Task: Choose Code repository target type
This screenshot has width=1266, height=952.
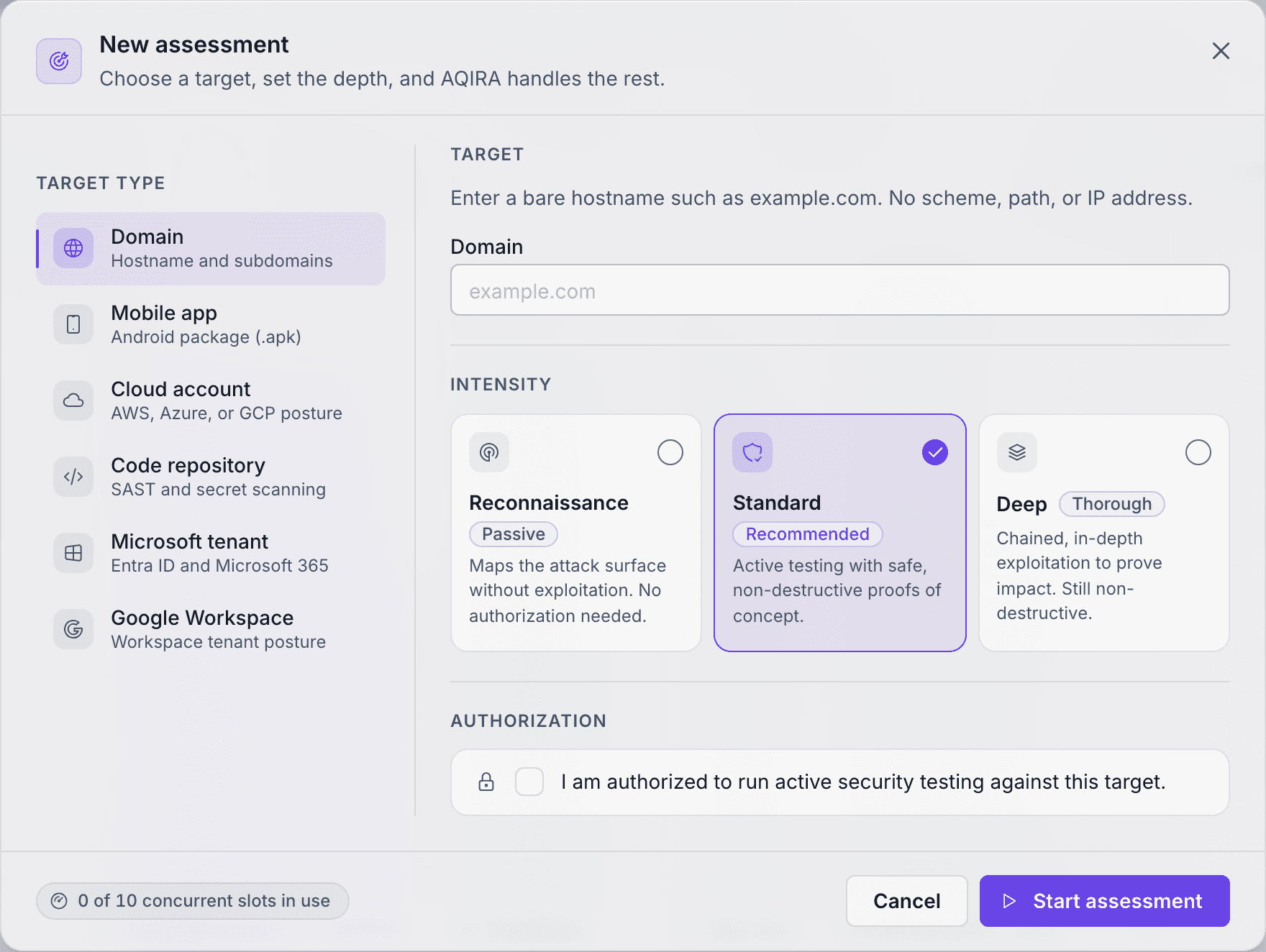Action: point(211,477)
